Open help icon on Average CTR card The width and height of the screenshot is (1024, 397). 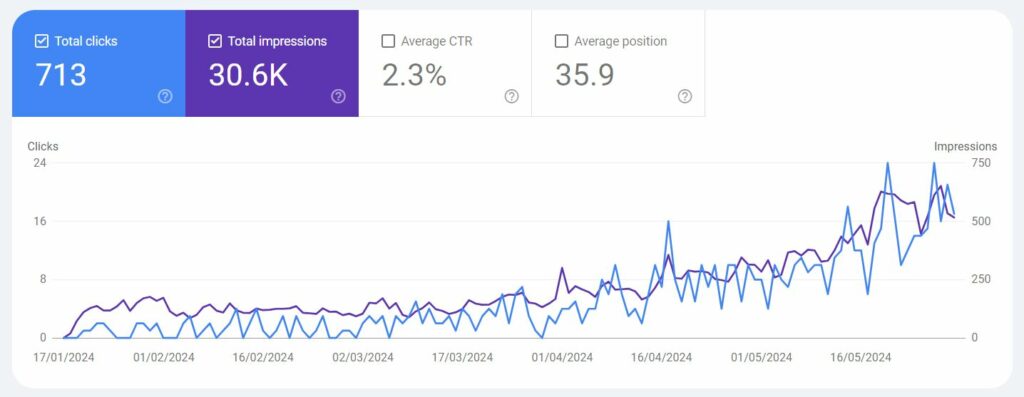[511, 97]
